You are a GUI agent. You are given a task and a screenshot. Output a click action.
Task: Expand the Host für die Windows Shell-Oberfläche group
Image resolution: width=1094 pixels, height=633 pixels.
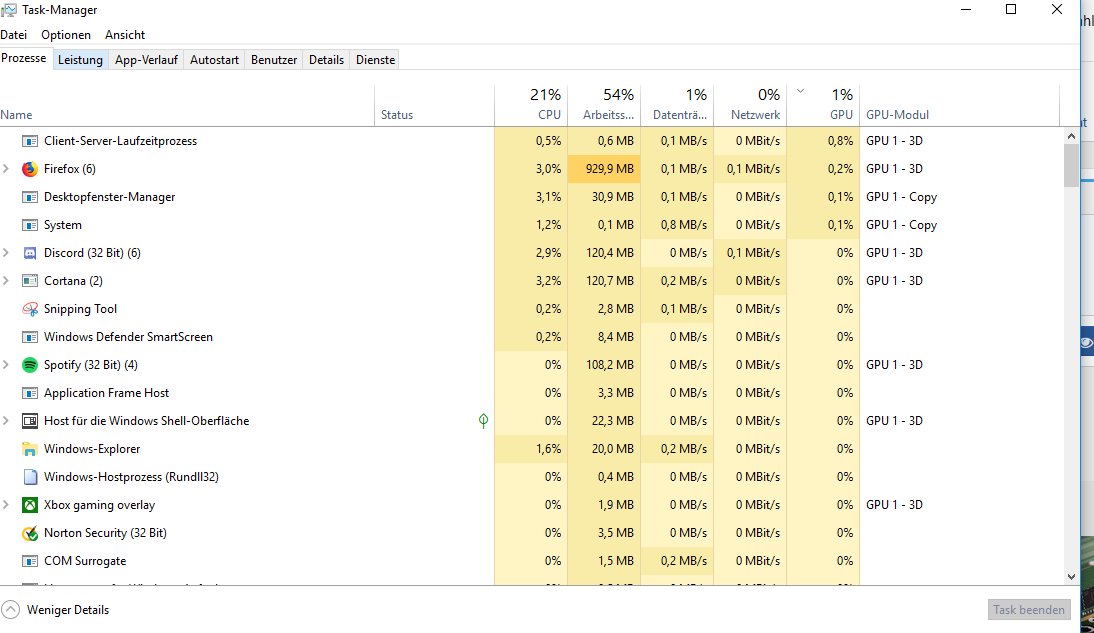click(x=6, y=421)
